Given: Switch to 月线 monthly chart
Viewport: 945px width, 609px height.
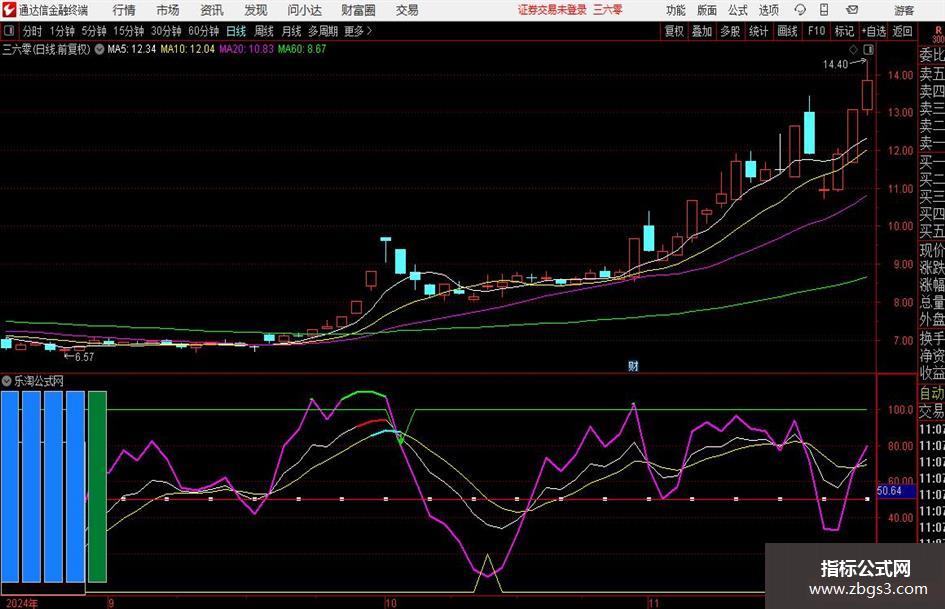Looking at the screenshot, I should tap(291, 31).
